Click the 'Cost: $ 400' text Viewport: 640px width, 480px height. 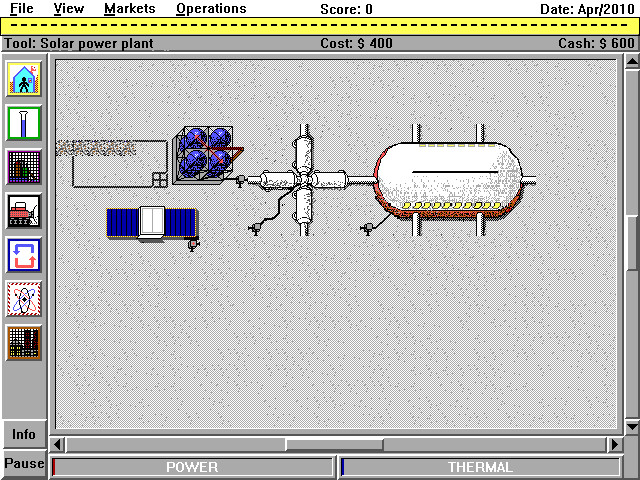pos(356,43)
